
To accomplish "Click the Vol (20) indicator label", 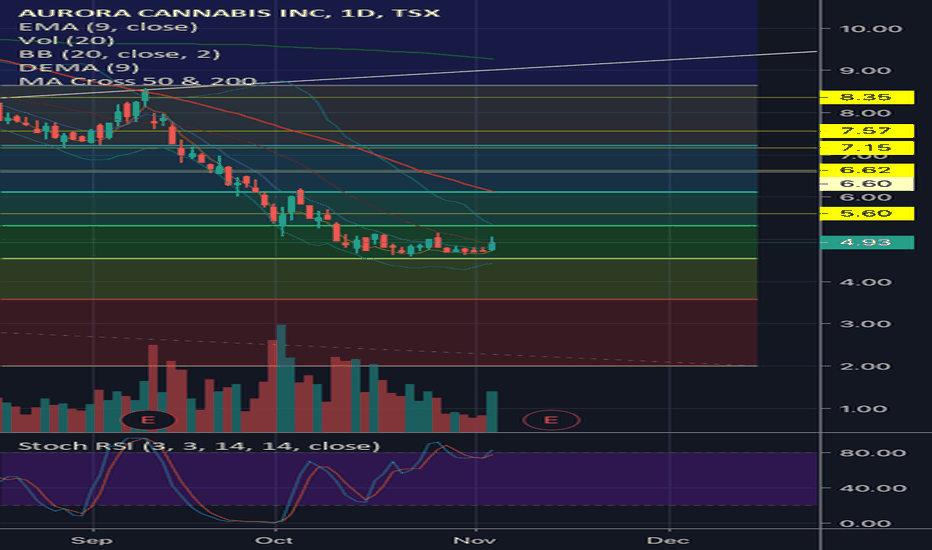I will point(66,40).
